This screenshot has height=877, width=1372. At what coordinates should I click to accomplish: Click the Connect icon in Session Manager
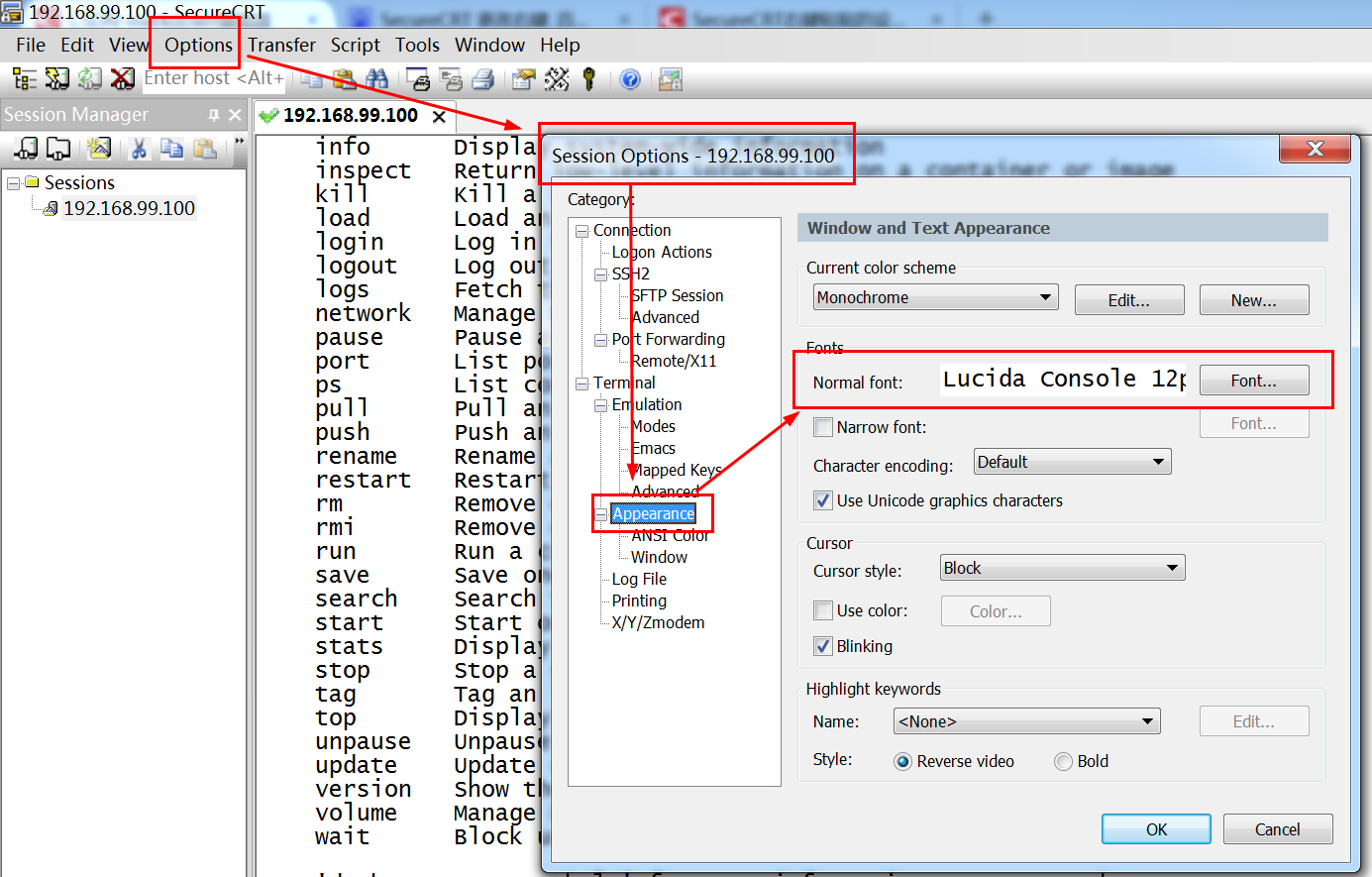(x=27, y=149)
